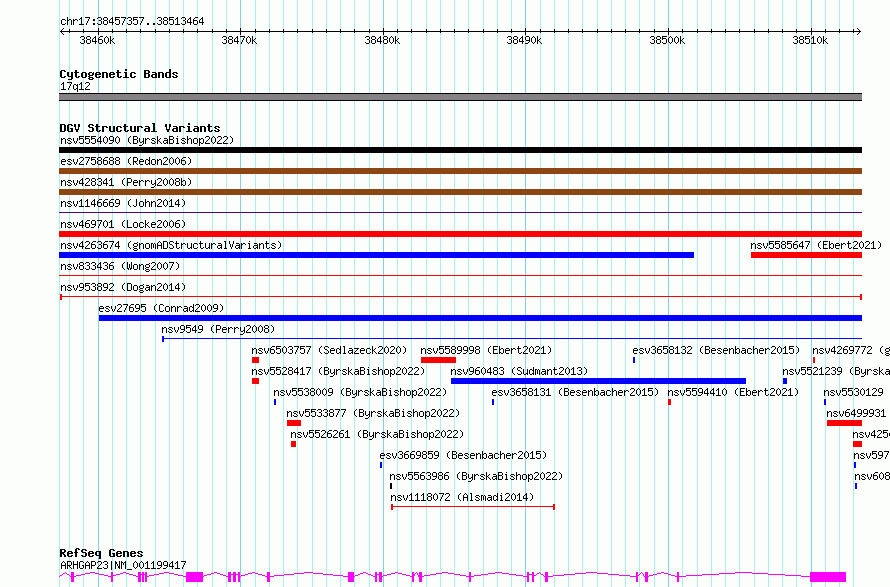Select the nsv5526261 (ByrskaBishop2022) label
The height and width of the screenshot is (587, 890).
377,434
